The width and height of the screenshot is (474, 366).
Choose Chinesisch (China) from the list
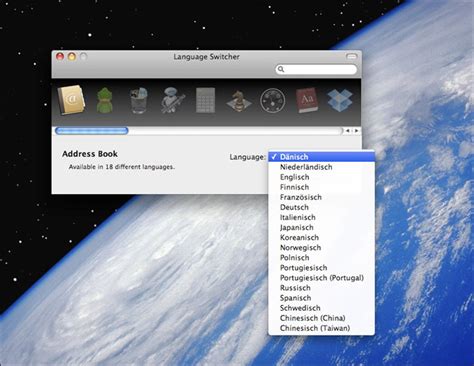(x=321, y=318)
